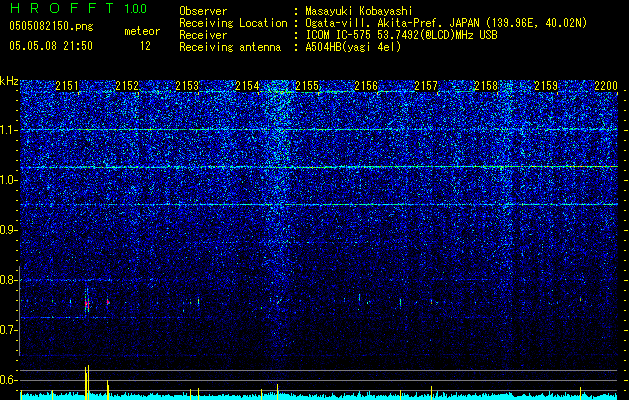
Task: Select the file name 0505082150.png
Action: (51, 27)
